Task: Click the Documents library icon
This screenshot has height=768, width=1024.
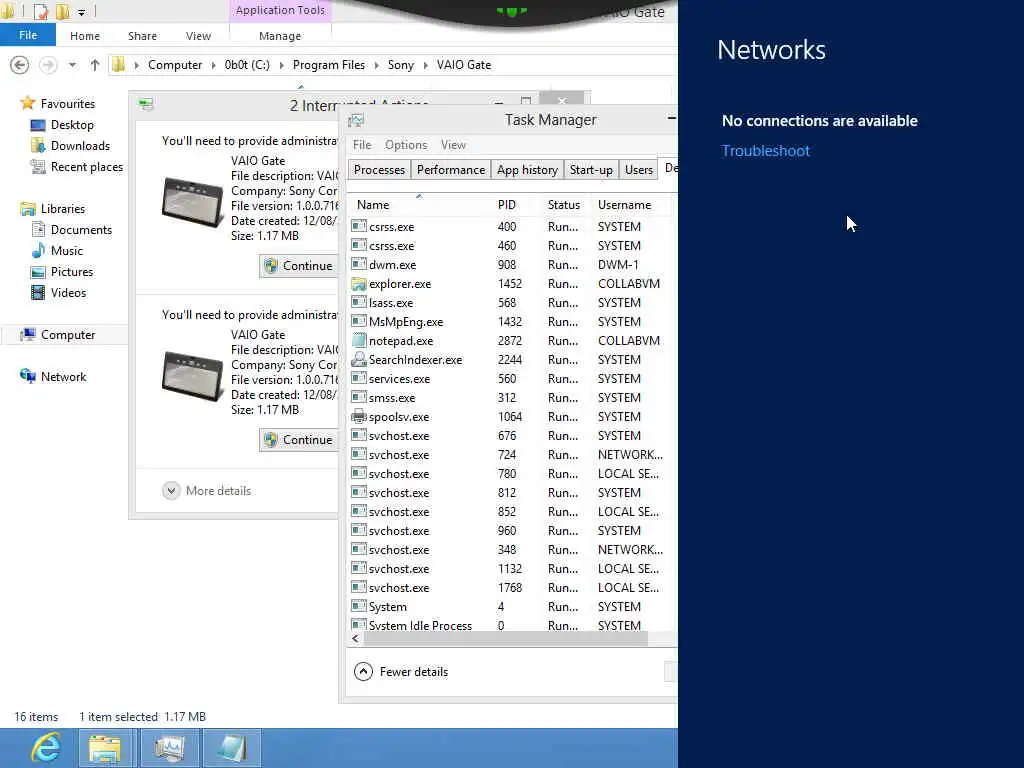Action: tap(38, 229)
